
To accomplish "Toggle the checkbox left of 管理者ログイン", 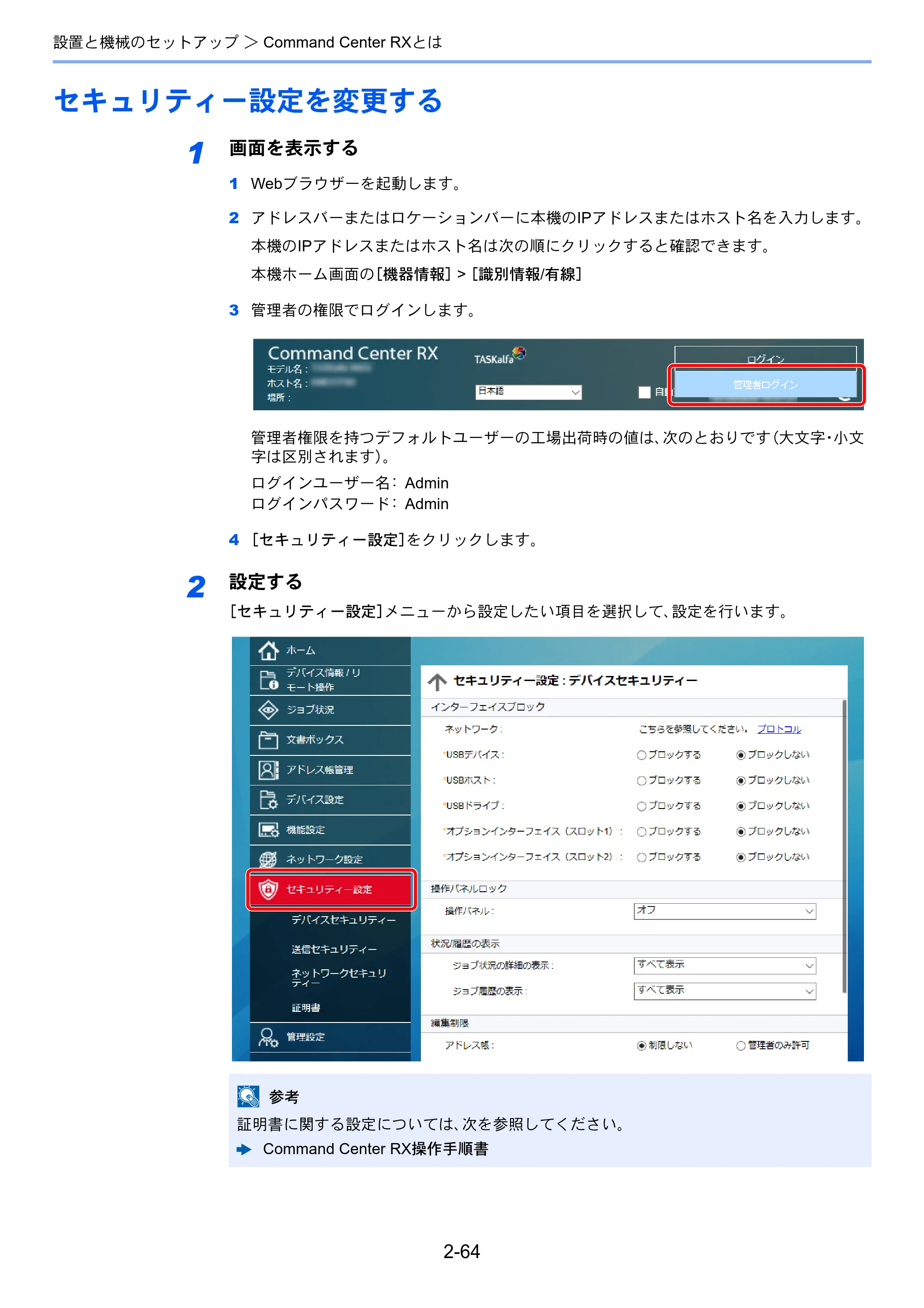I will coord(644,392).
